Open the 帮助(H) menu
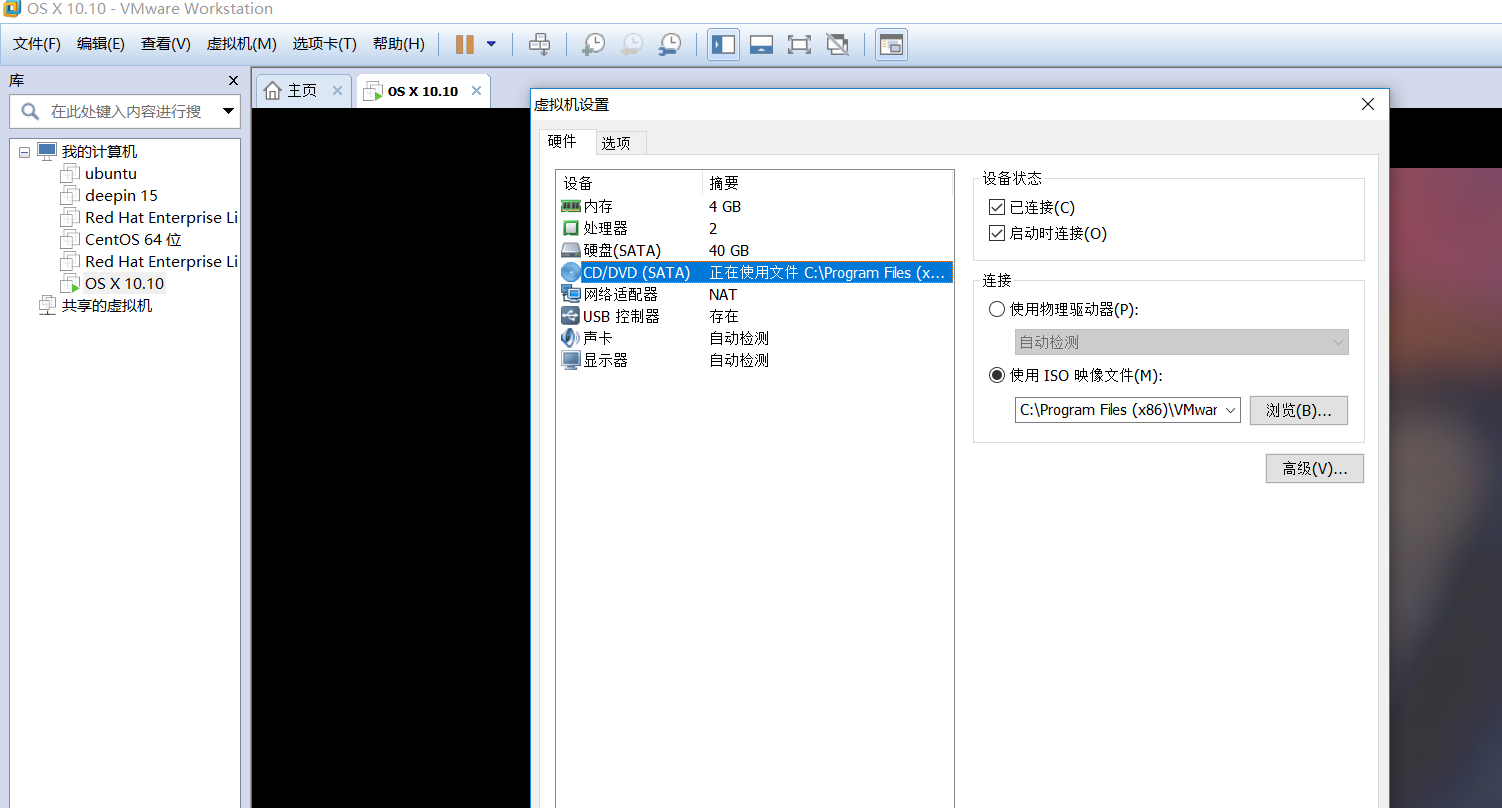 click(399, 44)
